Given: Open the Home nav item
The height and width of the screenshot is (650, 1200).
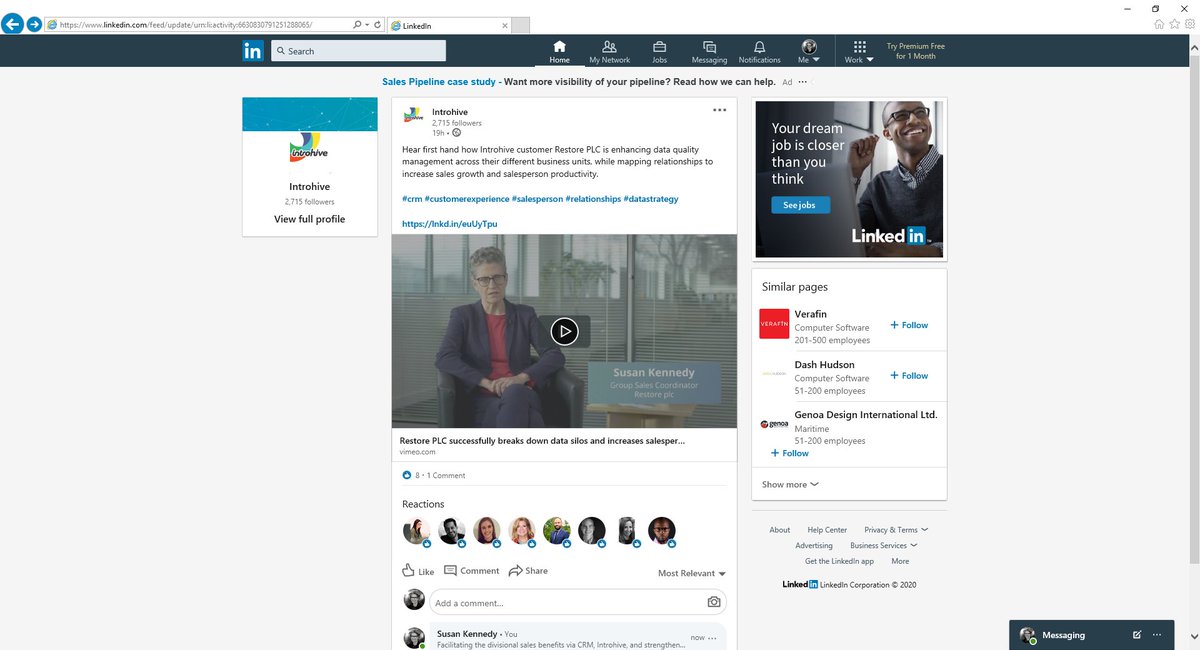Looking at the screenshot, I should [x=559, y=52].
